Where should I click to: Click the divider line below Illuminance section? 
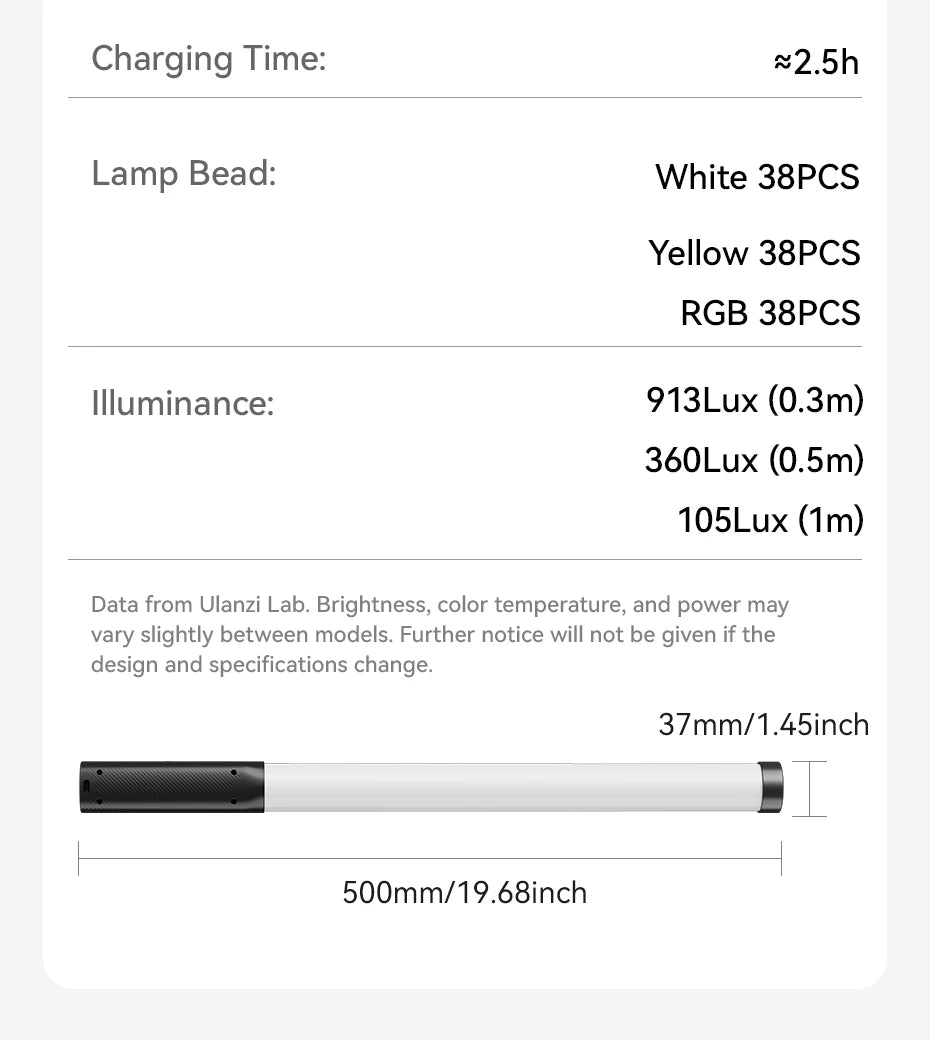(464, 559)
